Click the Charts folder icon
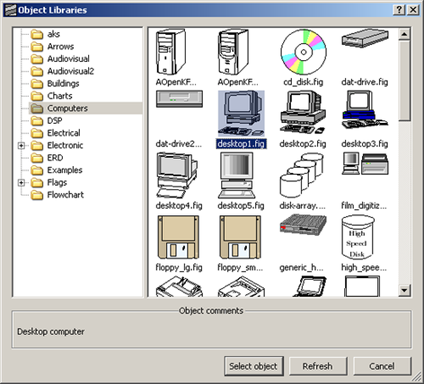This screenshot has width=424, height=384. click(37, 96)
